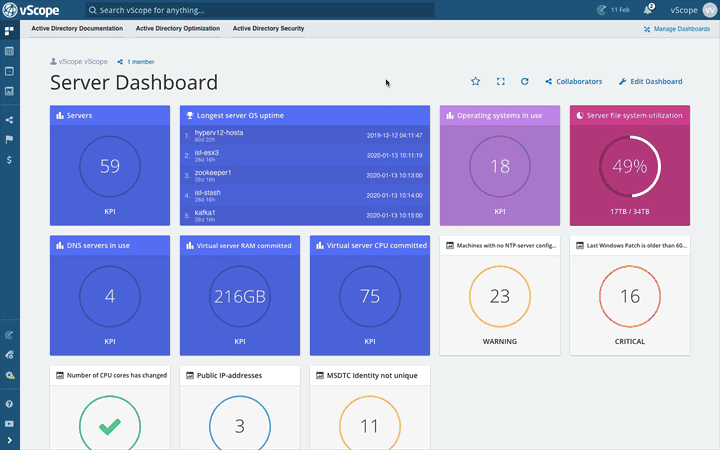Image resolution: width=720 pixels, height=450 pixels.
Task: Open the chart image icon in sidebar
Action: pyautogui.click(x=9, y=91)
